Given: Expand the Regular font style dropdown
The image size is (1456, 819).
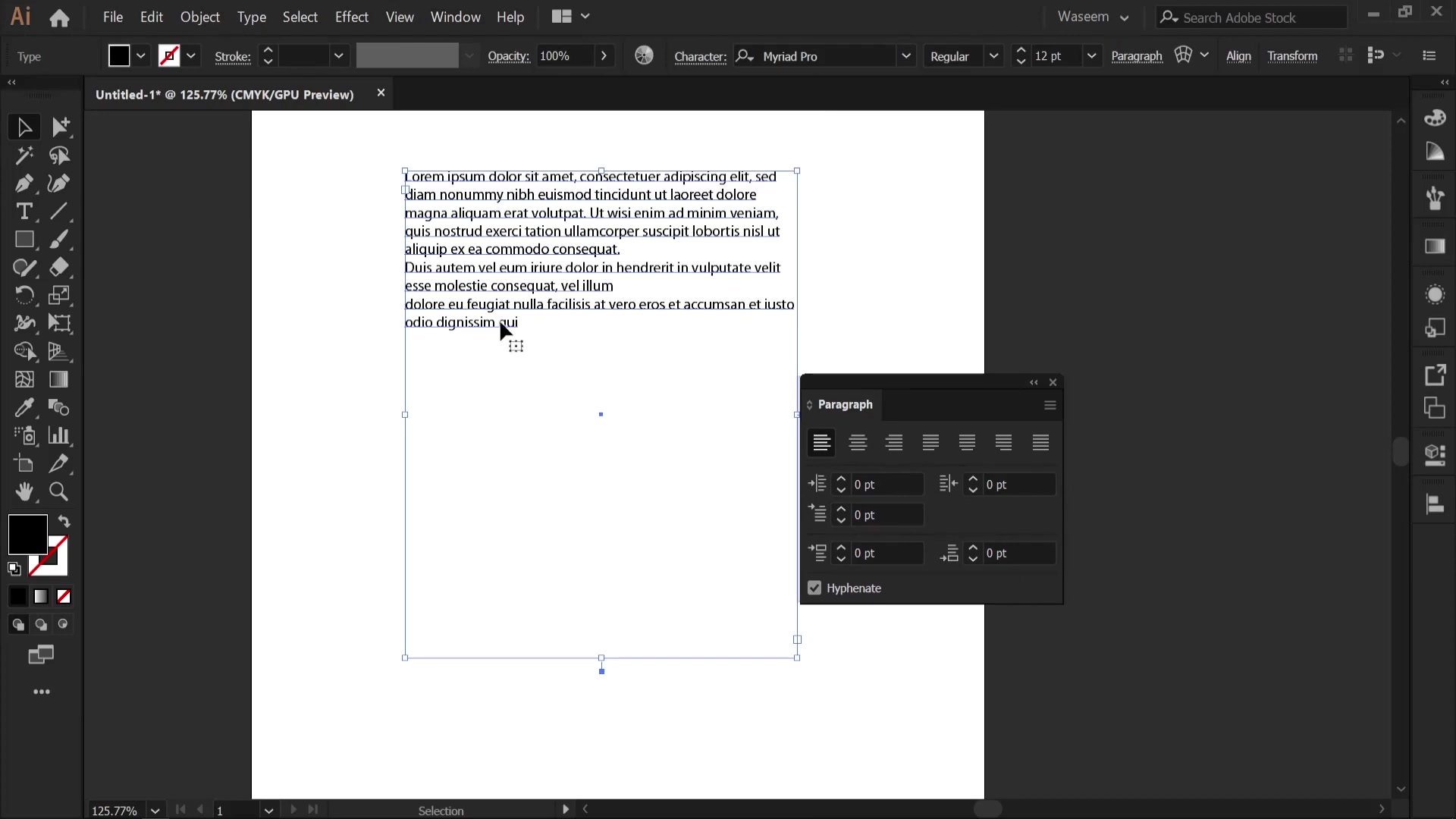Looking at the screenshot, I should pos(994,55).
